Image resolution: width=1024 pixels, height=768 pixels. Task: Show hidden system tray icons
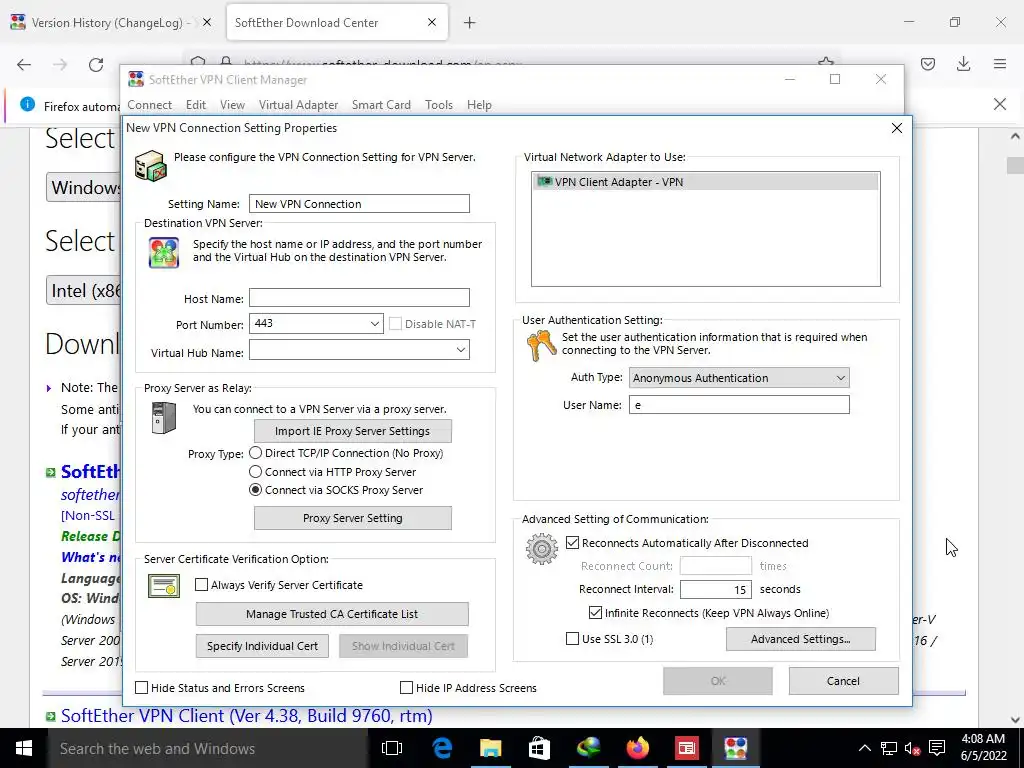[x=865, y=748]
